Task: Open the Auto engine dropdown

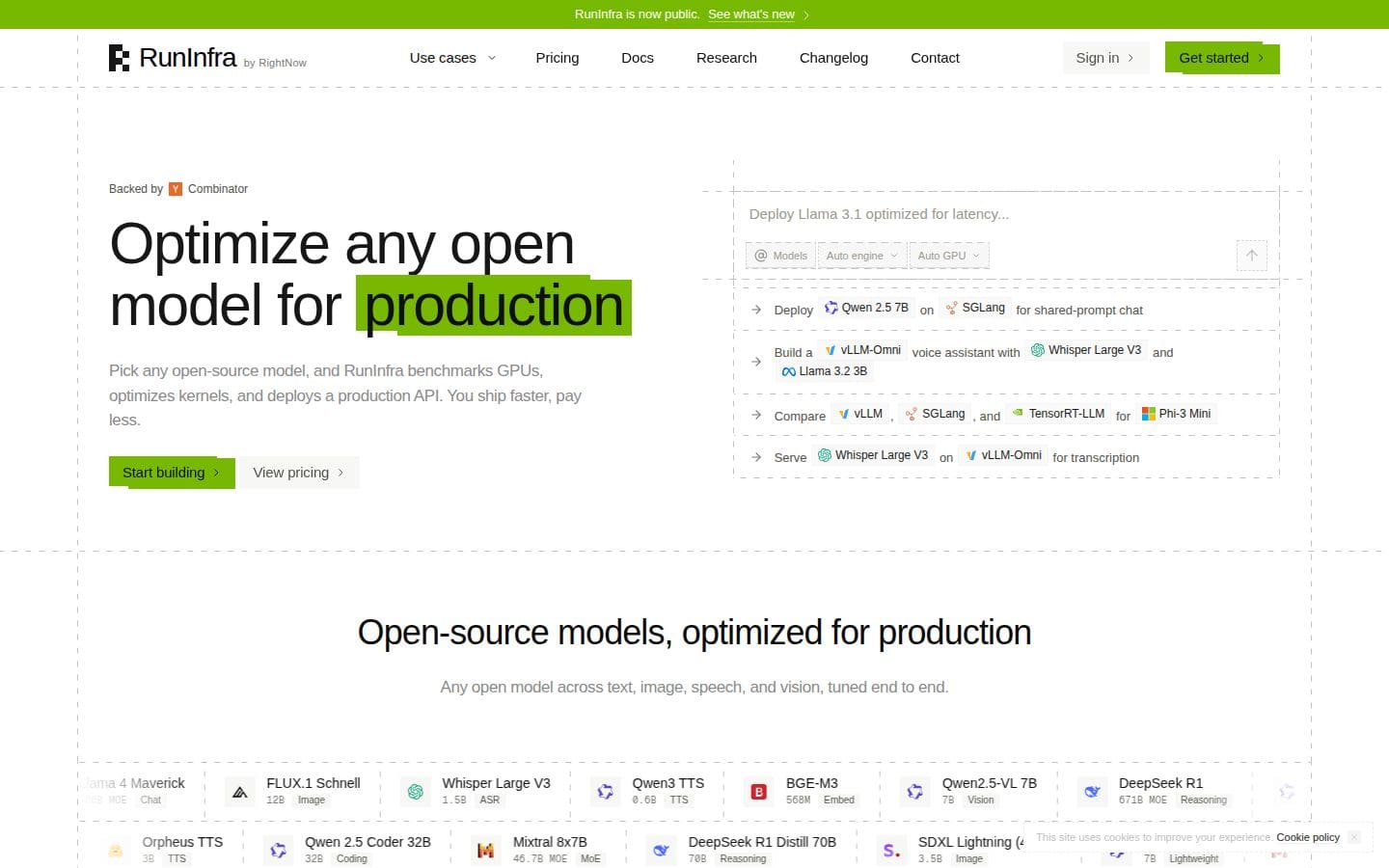Action: 862,256
